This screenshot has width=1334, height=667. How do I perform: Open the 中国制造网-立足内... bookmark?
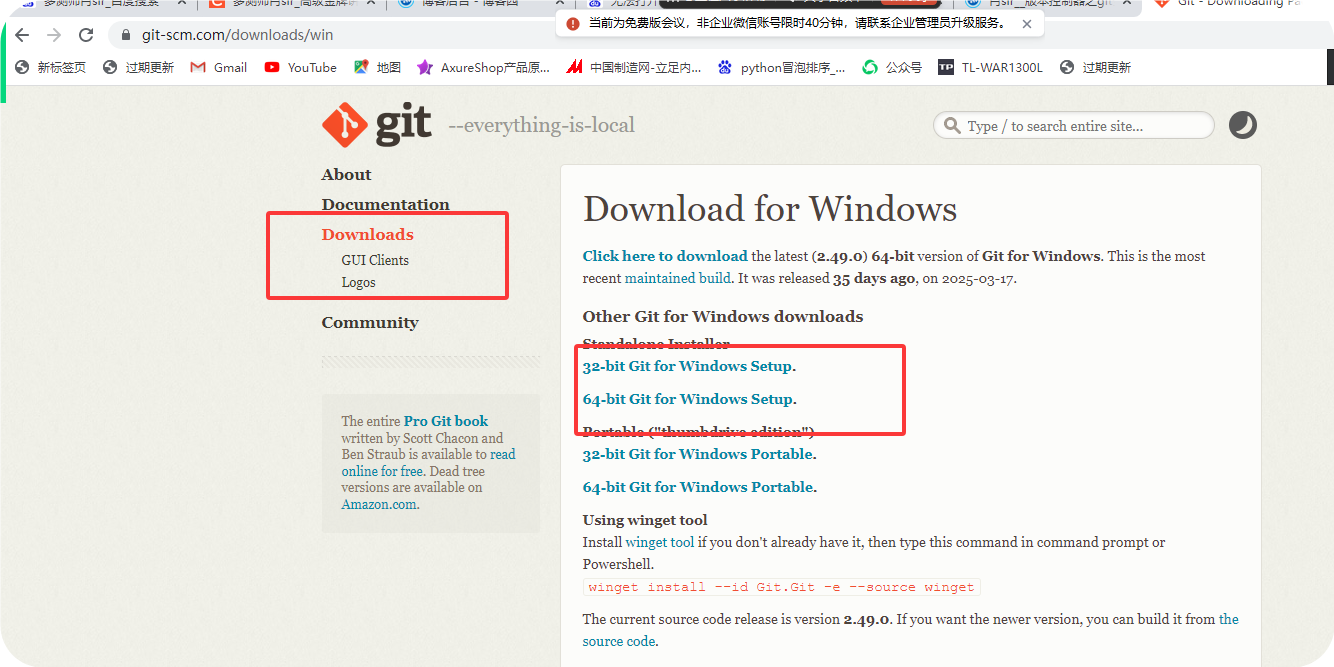coord(634,68)
